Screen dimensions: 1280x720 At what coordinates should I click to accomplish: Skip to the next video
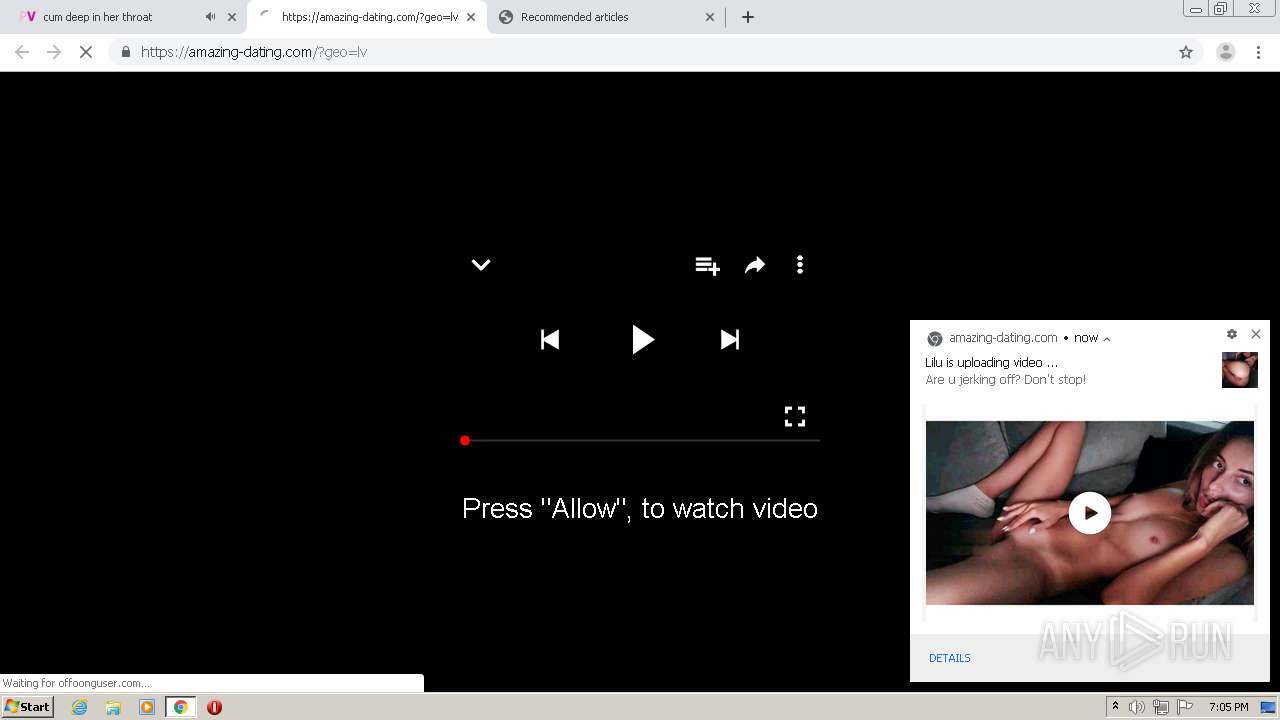click(730, 340)
